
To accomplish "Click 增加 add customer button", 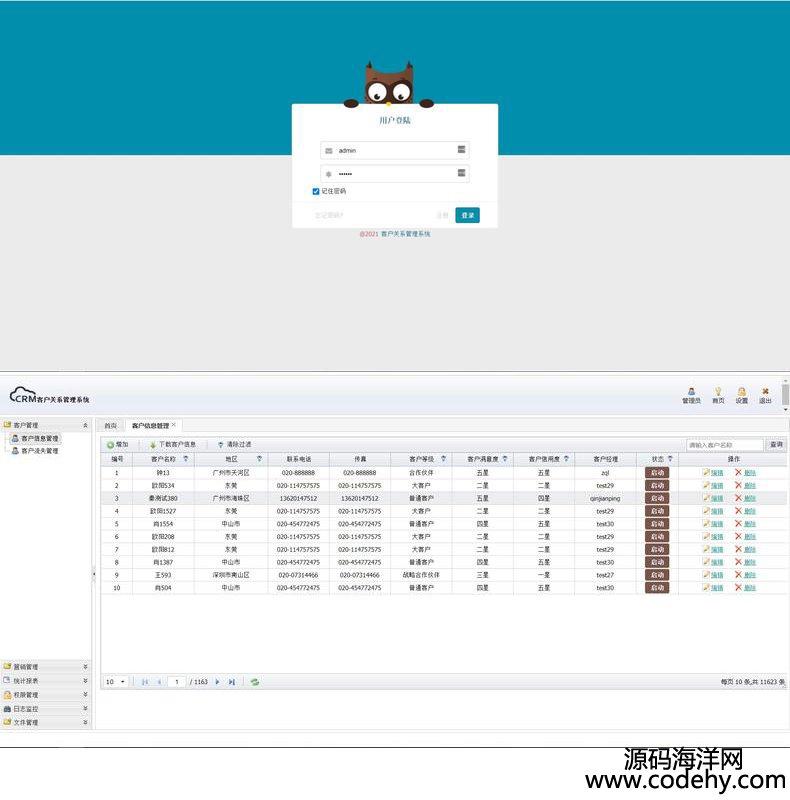I will point(118,444).
